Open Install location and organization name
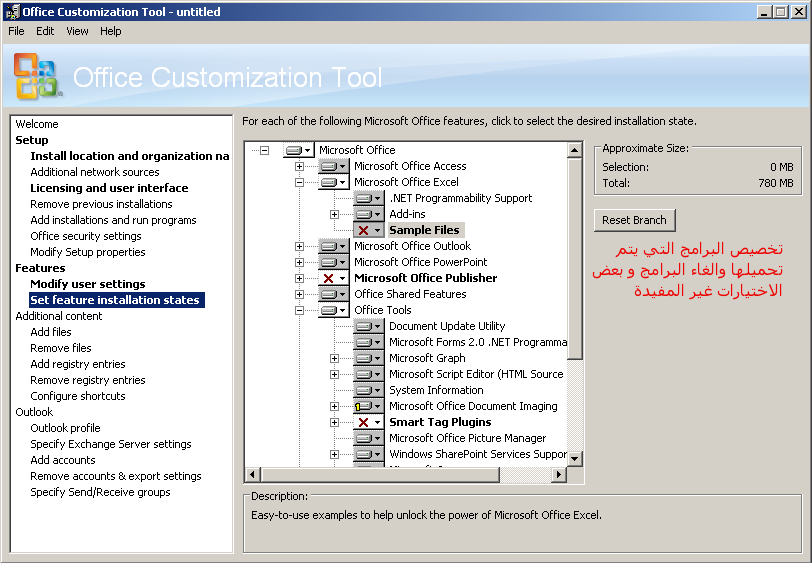 (130, 156)
